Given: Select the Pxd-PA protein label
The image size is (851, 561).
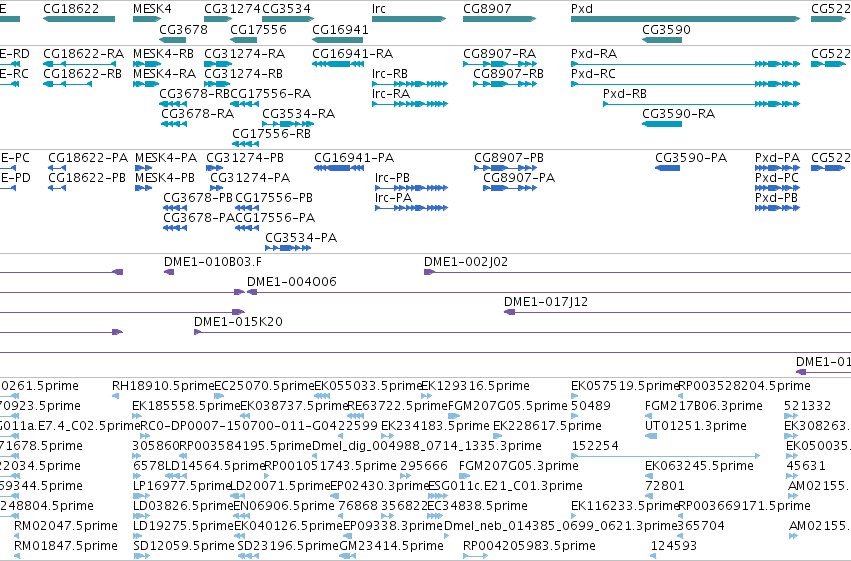Looking at the screenshot, I should pos(777,158).
